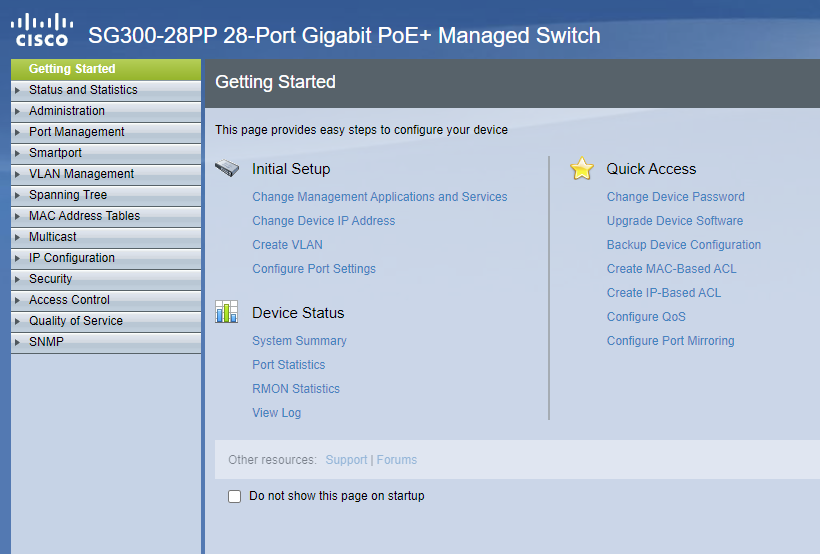Expand the Quality of Service arrow
This screenshot has height=554, width=820.
(x=17, y=321)
